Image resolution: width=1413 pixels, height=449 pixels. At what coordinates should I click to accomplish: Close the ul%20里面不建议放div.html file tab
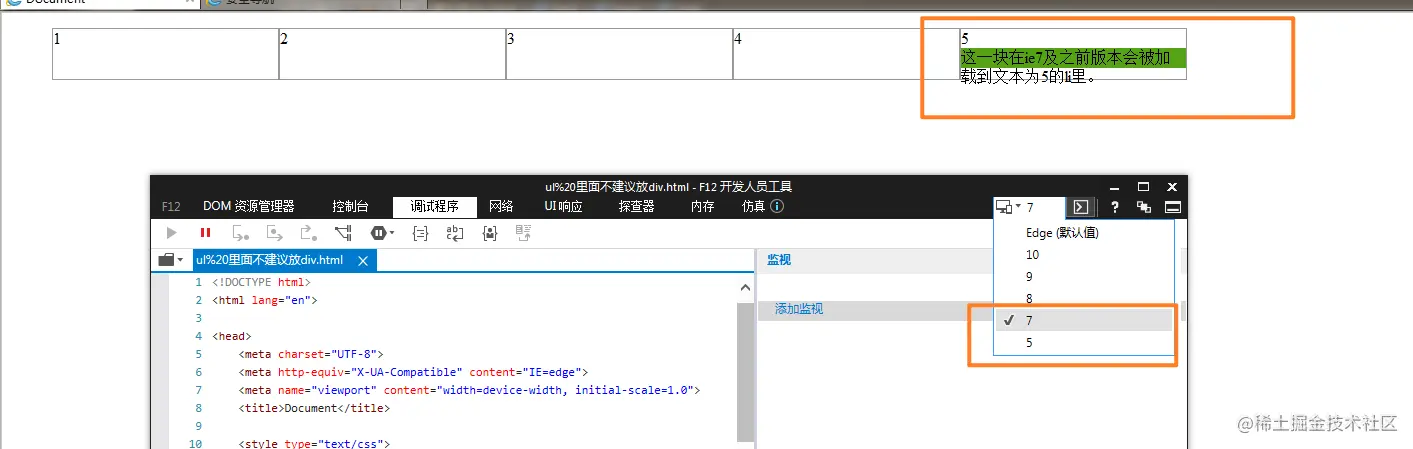click(364, 260)
